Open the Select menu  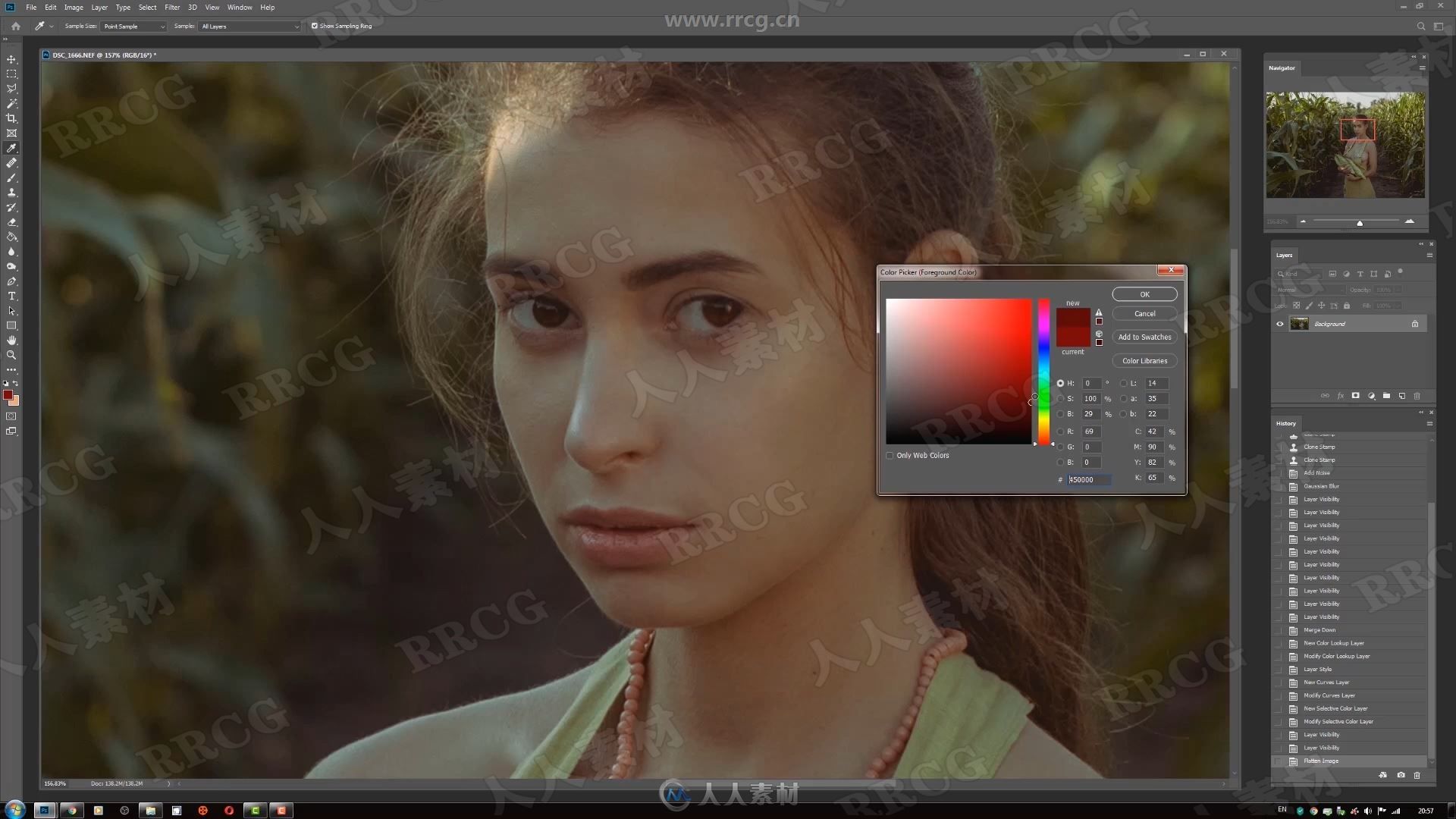tap(147, 8)
